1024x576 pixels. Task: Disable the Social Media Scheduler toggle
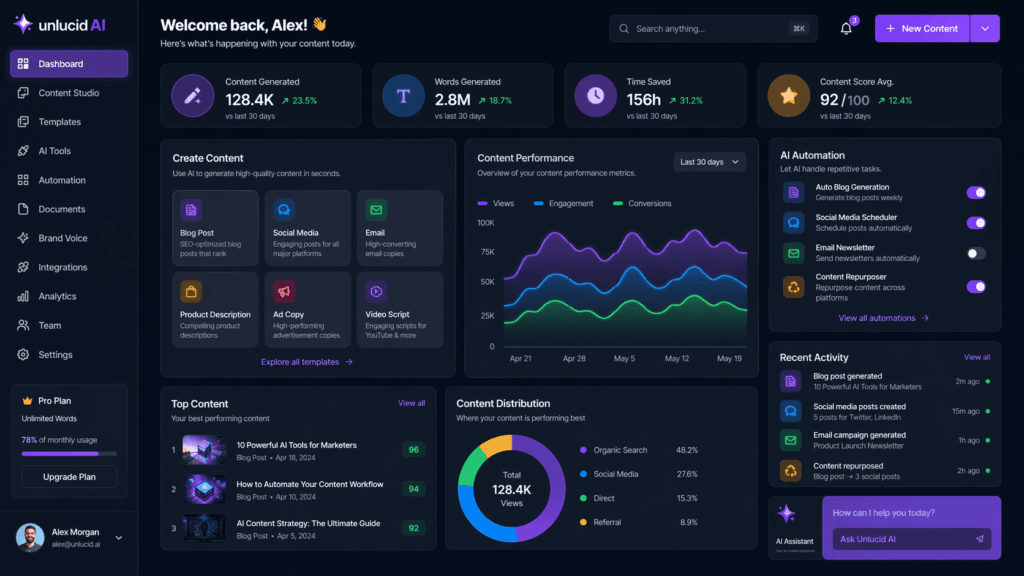pos(976,223)
